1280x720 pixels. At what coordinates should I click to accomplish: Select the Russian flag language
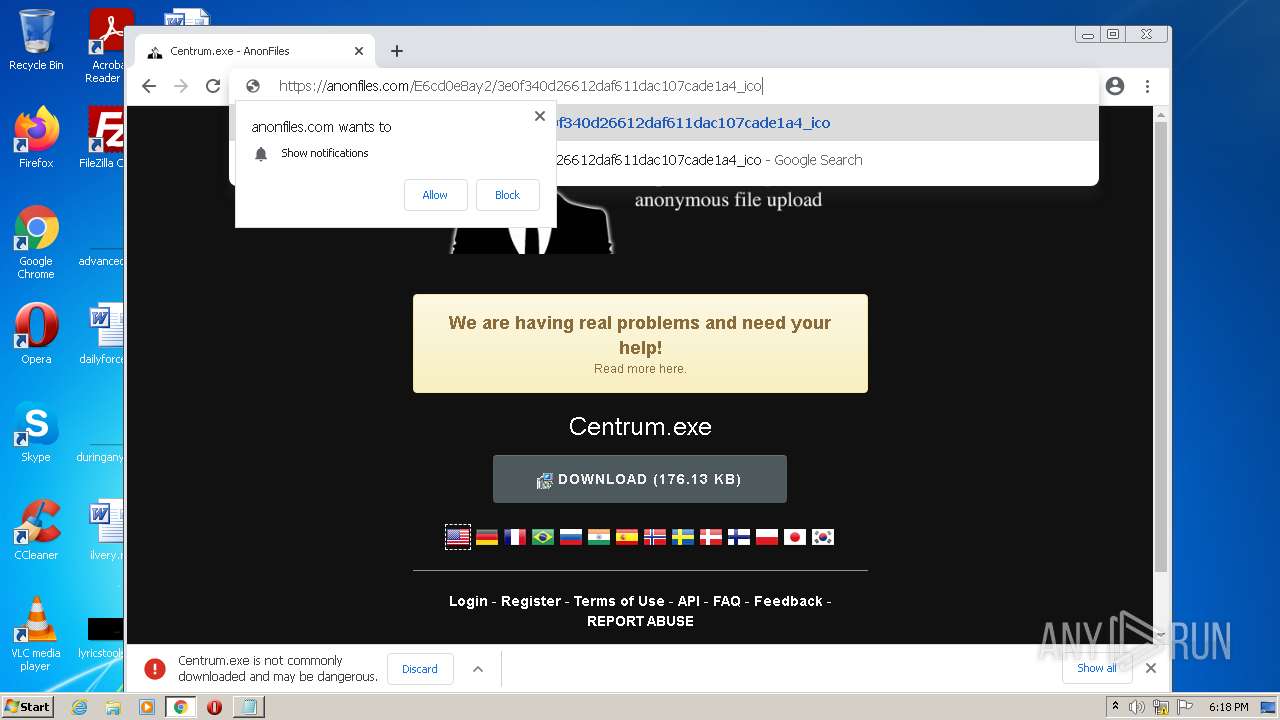[x=571, y=537]
